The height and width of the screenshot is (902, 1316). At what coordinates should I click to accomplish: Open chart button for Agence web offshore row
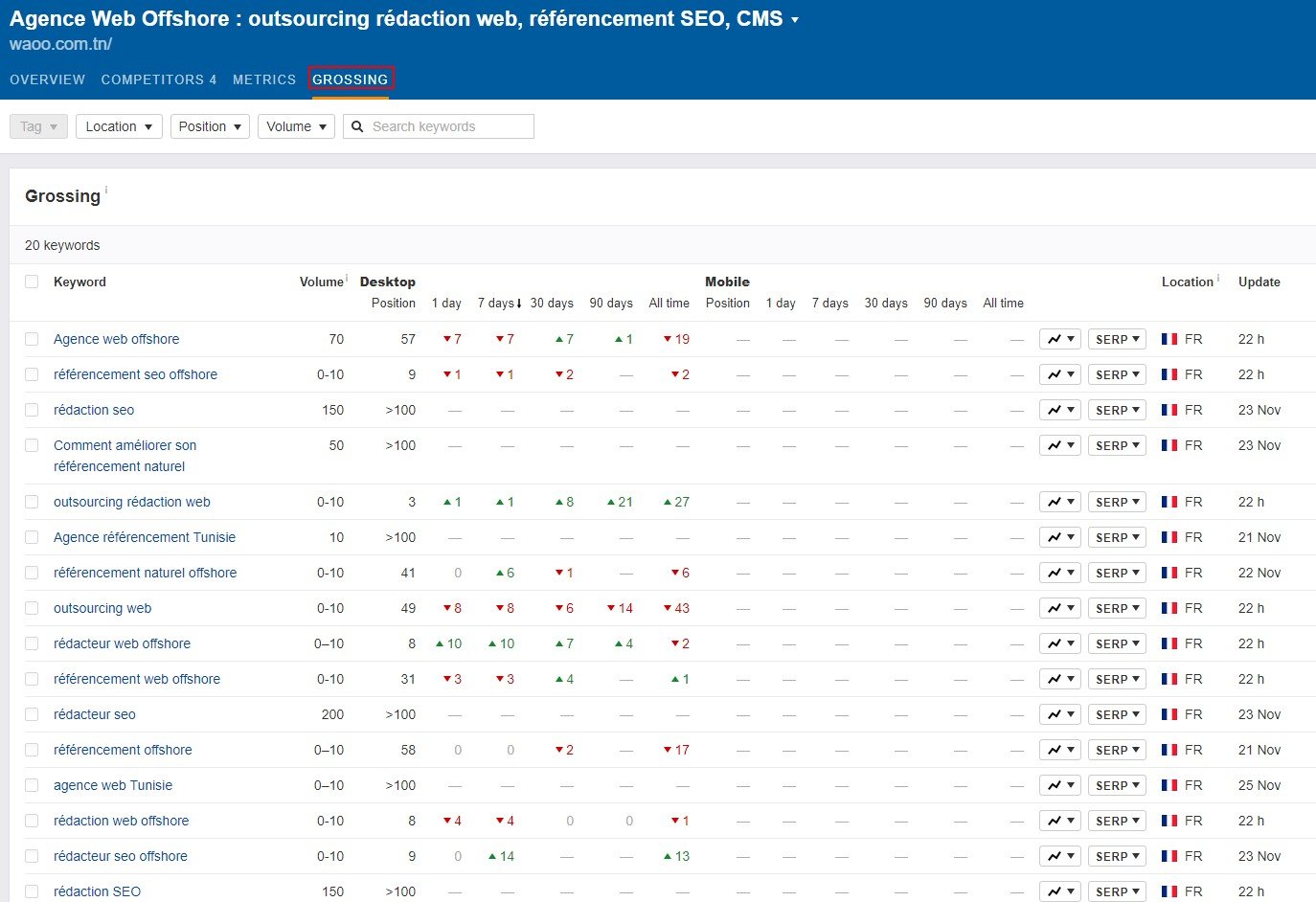pos(1059,339)
